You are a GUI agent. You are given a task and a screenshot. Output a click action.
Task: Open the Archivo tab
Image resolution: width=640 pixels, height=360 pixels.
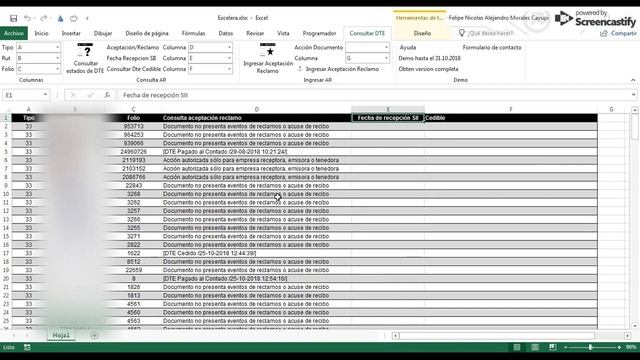click(14, 33)
